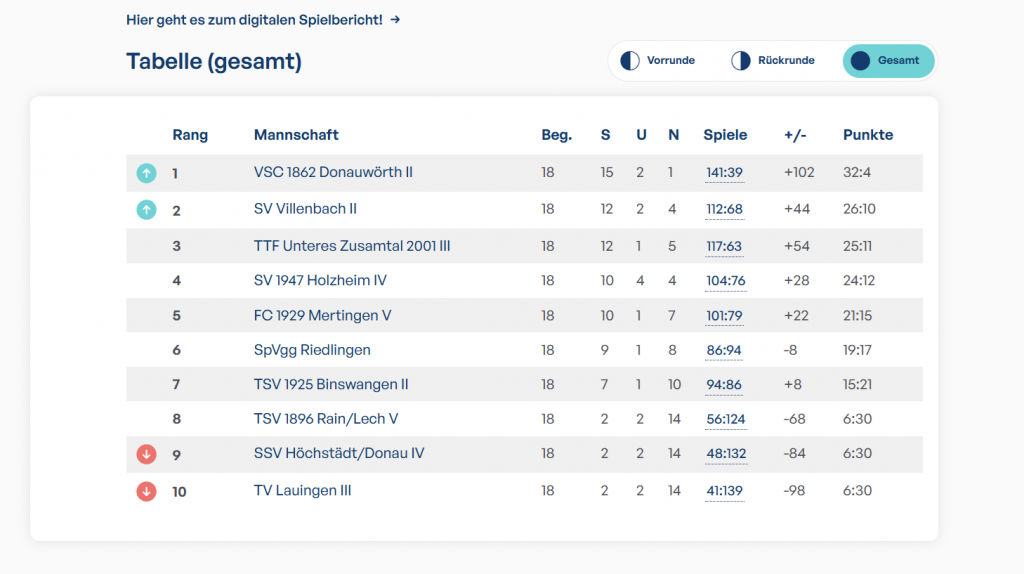The height and width of the screenshot is (574, 1024).
Task: Click the Mannschaft column header
Action: point(296,135)
